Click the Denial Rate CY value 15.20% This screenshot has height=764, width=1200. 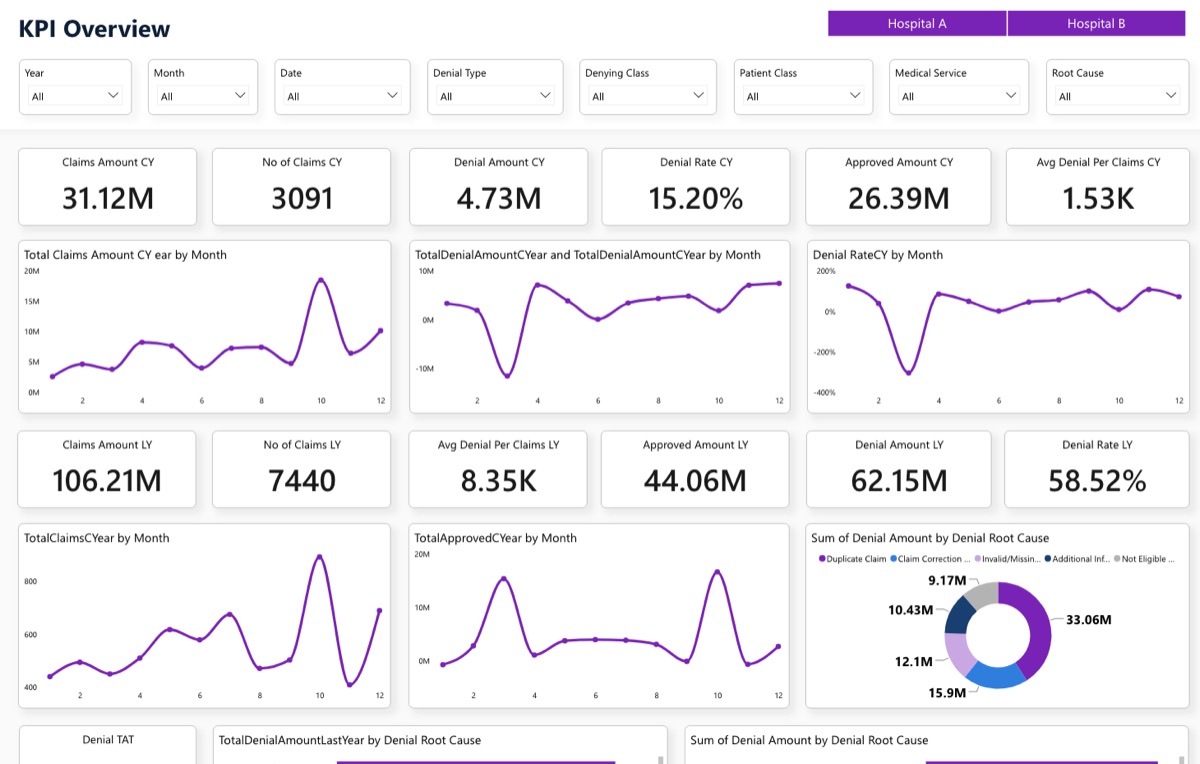point(696,199)
